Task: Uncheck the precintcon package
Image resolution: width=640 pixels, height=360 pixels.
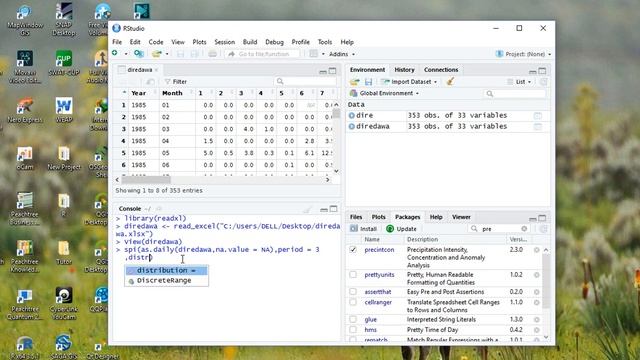Action: coord(353,249)
